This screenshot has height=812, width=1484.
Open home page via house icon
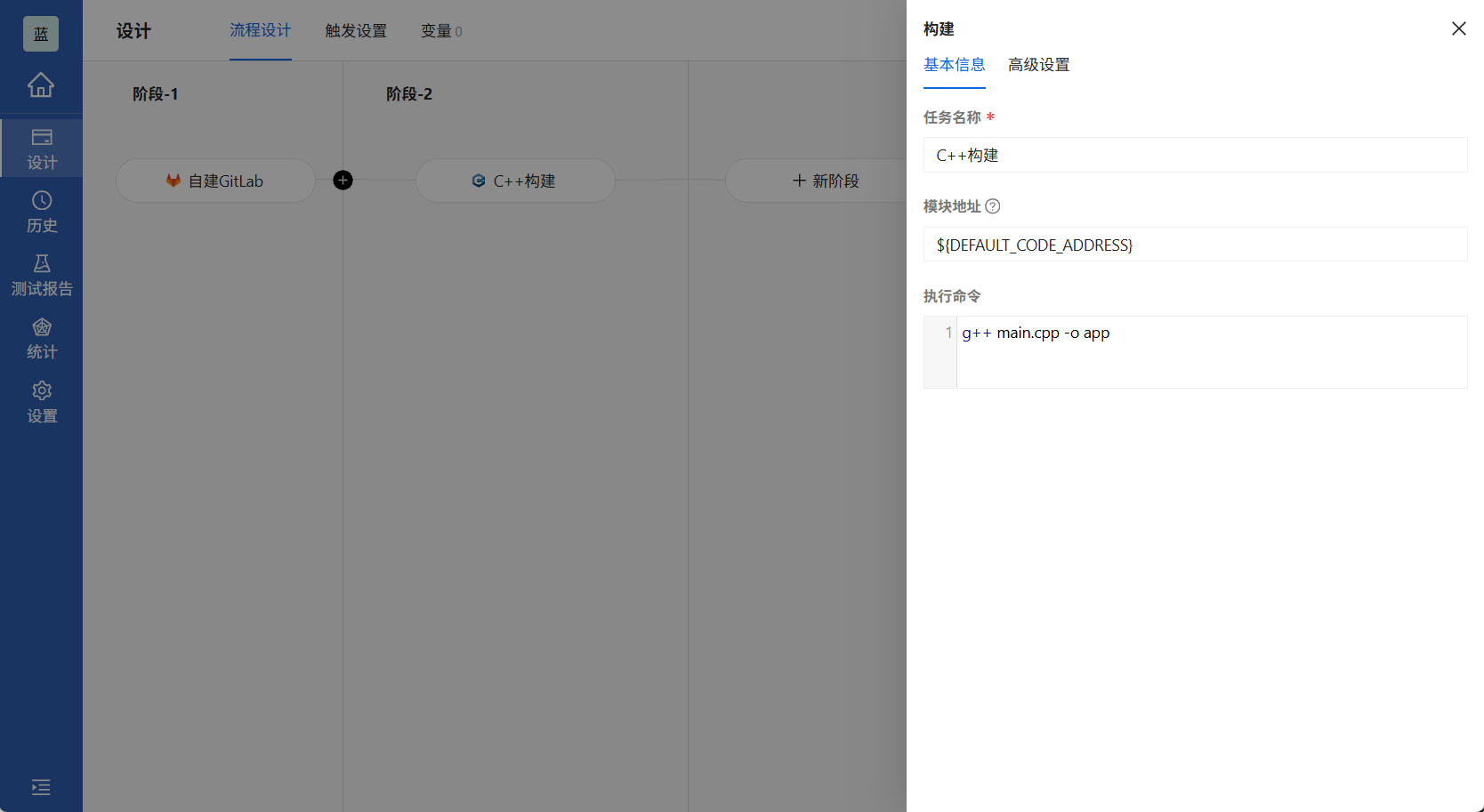[41, 86]
